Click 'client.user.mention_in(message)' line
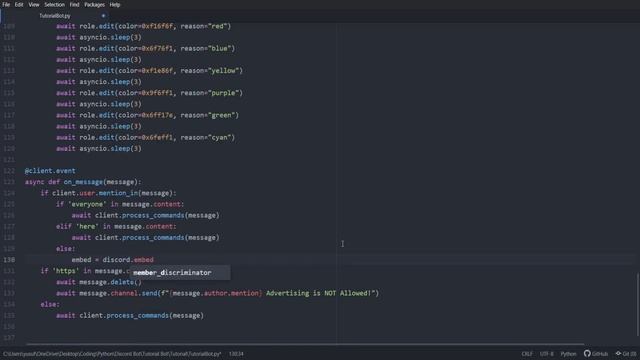This screenshot has height=360, width=640. [109, 193]
